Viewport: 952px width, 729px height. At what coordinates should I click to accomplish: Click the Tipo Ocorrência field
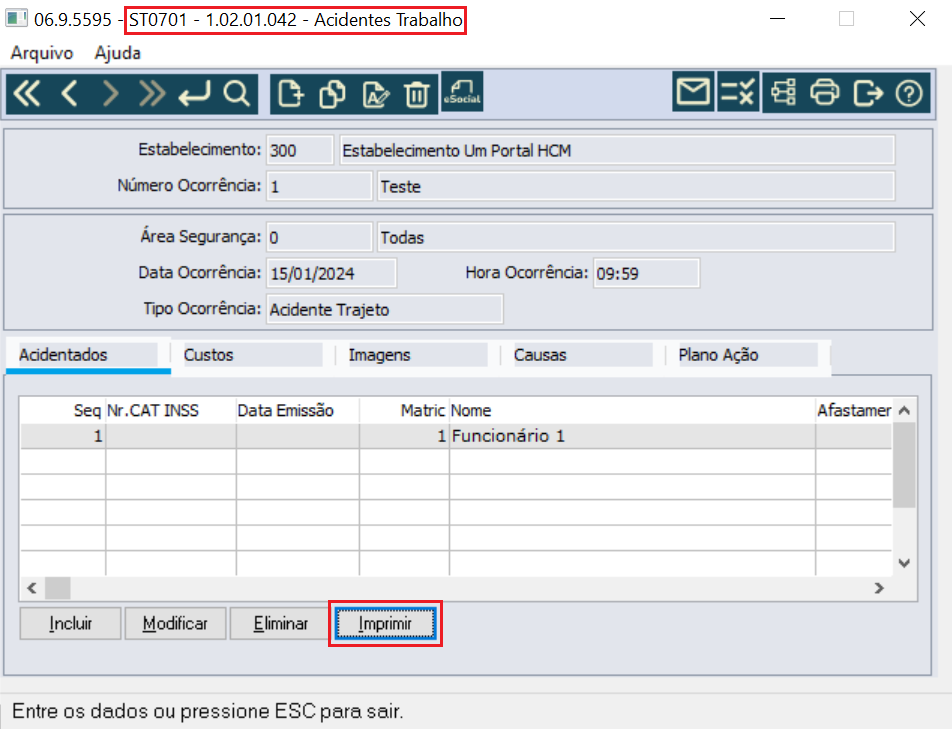tap(384, 310)
